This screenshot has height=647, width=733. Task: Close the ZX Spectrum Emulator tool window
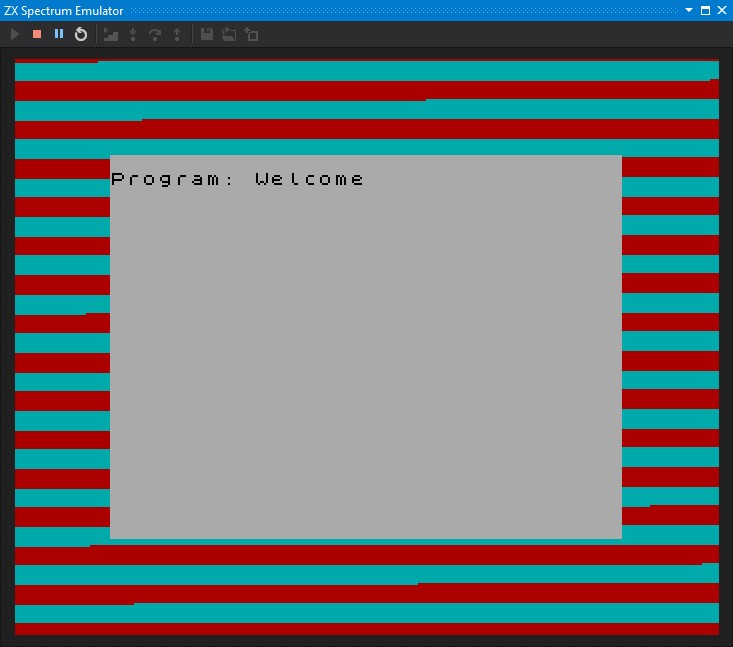click(722, 10)
